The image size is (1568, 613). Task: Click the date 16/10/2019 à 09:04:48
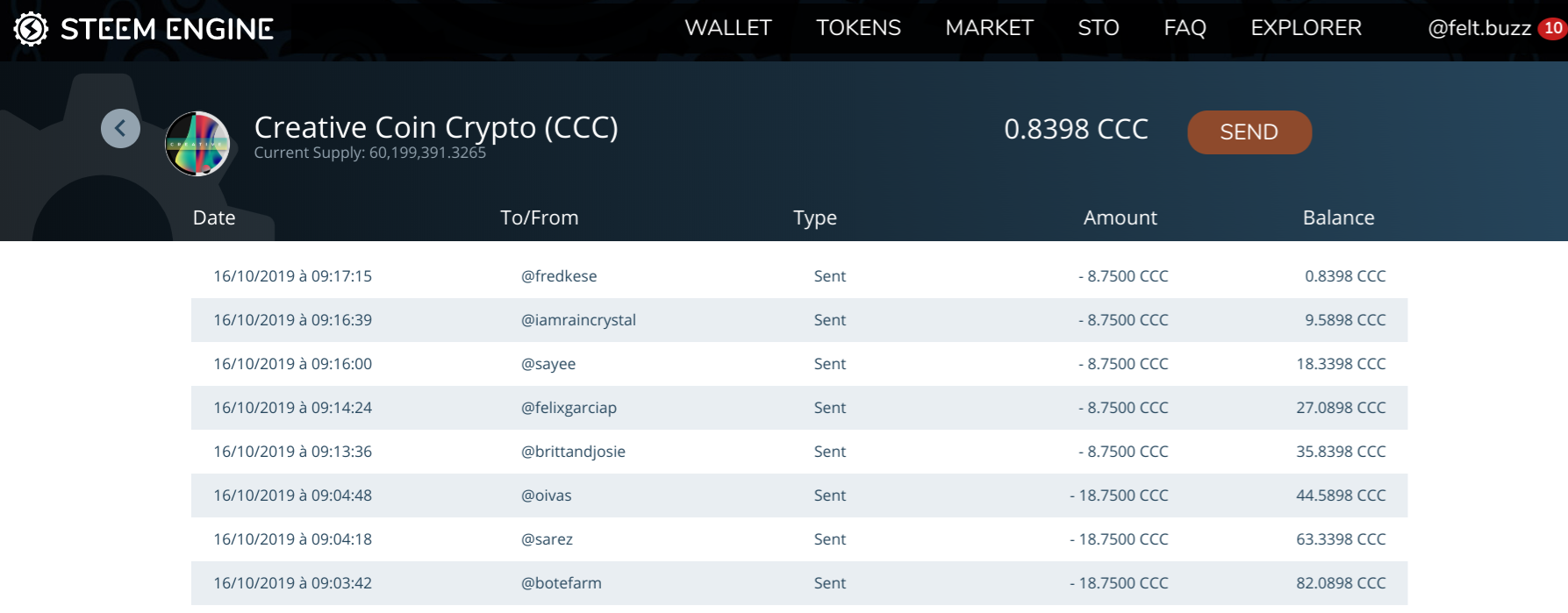point(292,495)
